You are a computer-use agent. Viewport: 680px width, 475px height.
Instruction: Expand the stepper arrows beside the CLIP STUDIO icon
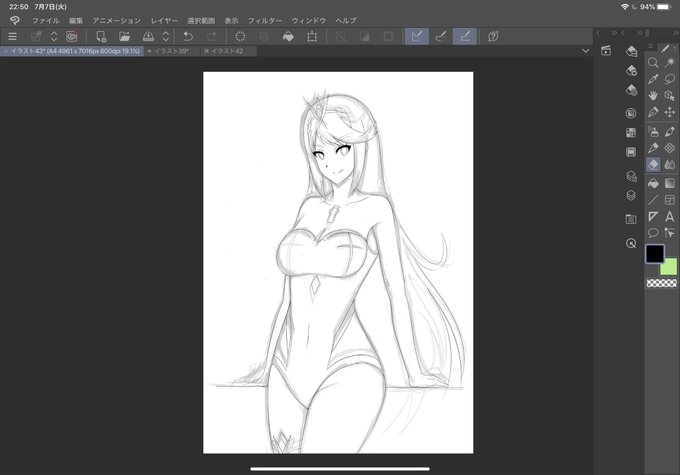(54, 36)
